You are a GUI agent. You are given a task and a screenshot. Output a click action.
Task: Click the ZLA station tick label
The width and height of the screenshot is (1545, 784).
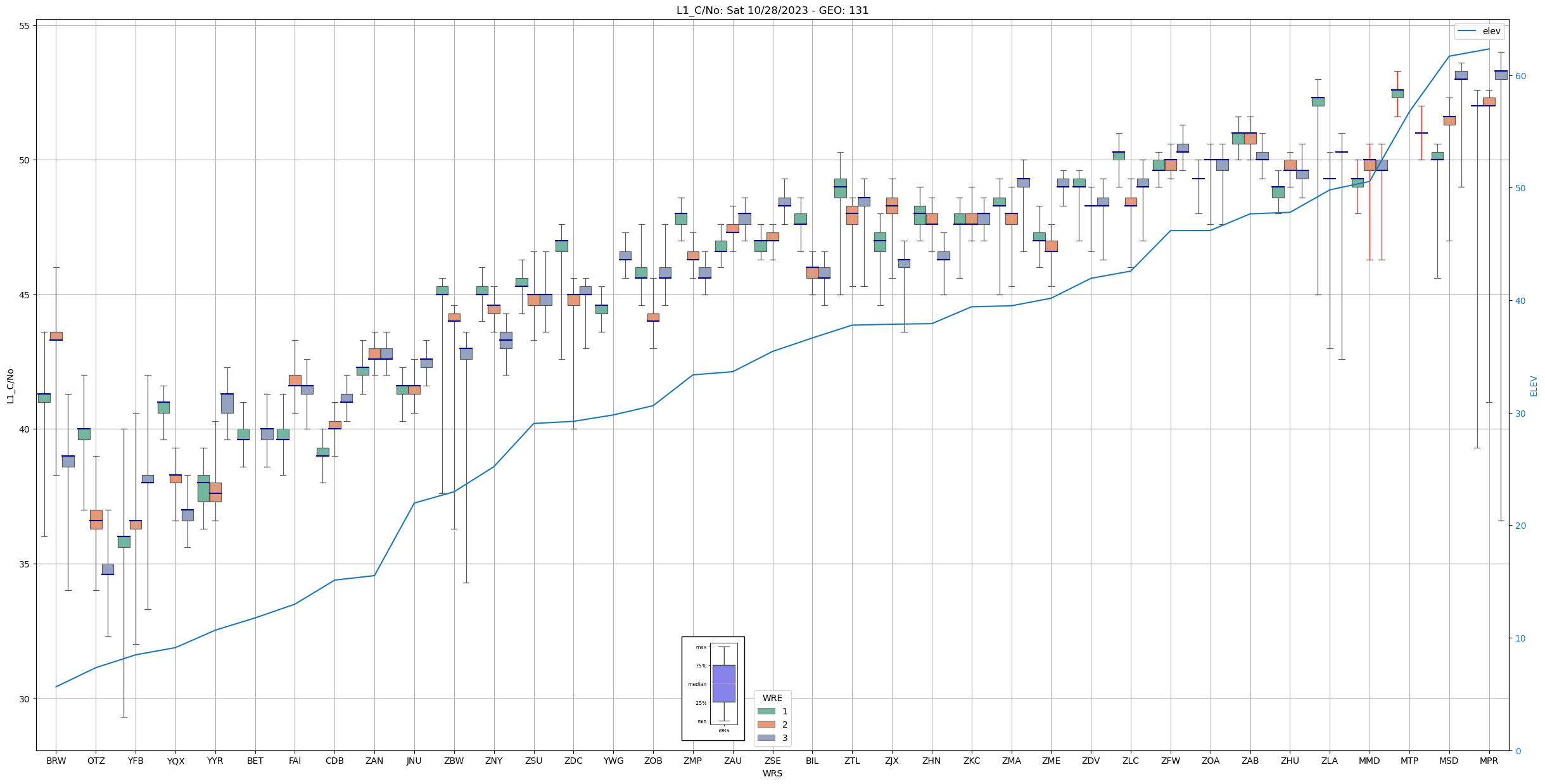click(x=1330, y=761)
